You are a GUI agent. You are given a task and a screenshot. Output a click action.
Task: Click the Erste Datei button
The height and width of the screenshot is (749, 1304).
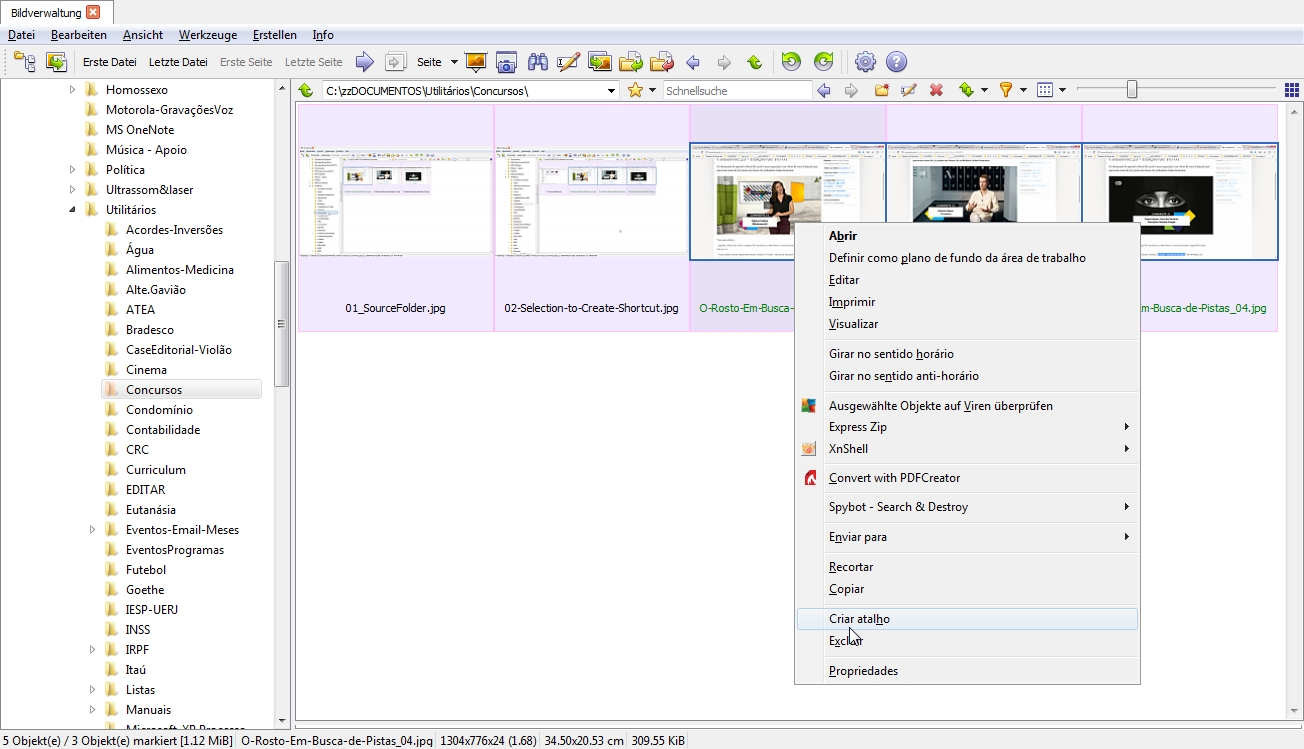pos(109,62)
